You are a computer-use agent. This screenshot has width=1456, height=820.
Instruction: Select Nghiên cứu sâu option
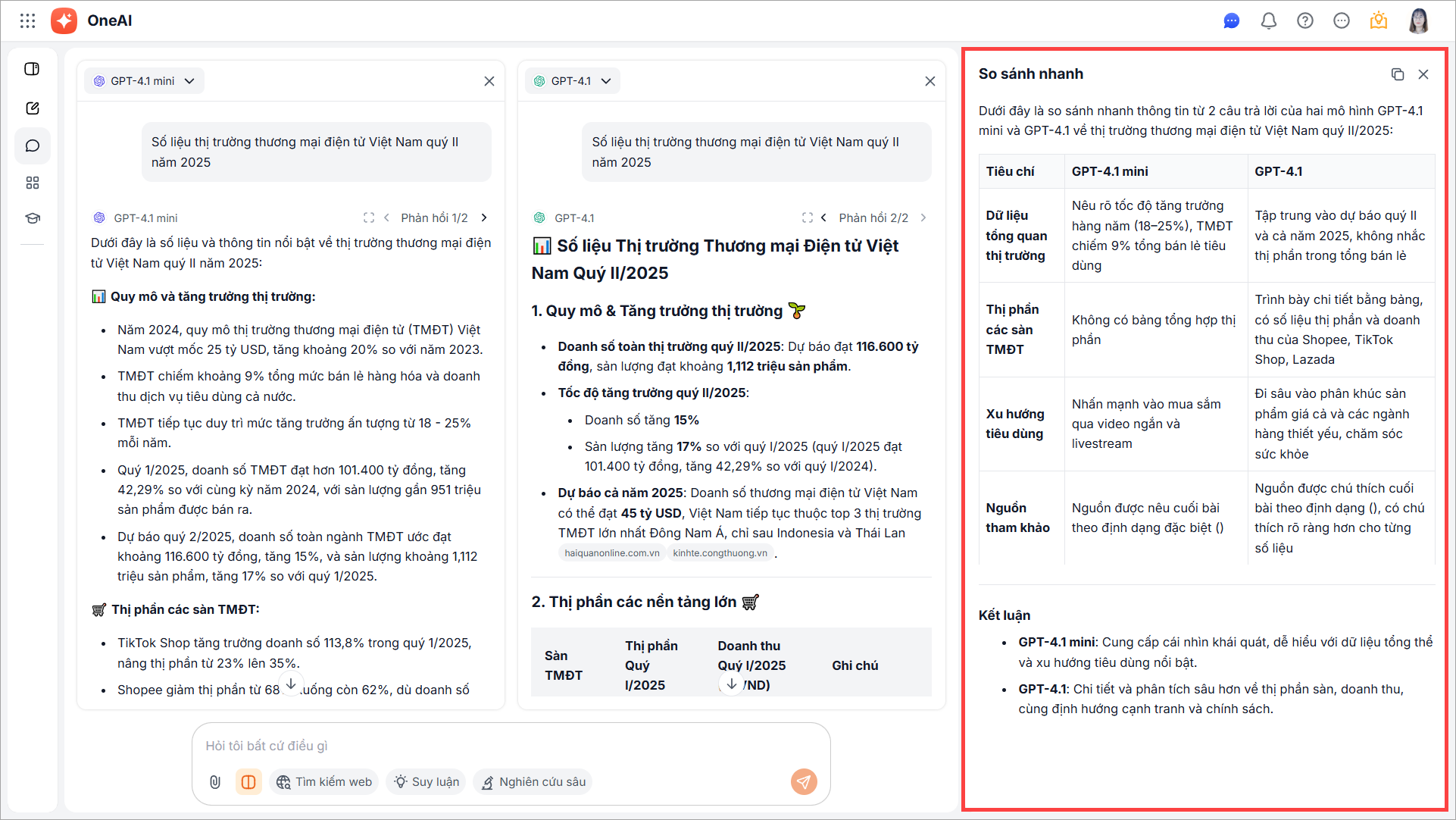pos(533,781)
